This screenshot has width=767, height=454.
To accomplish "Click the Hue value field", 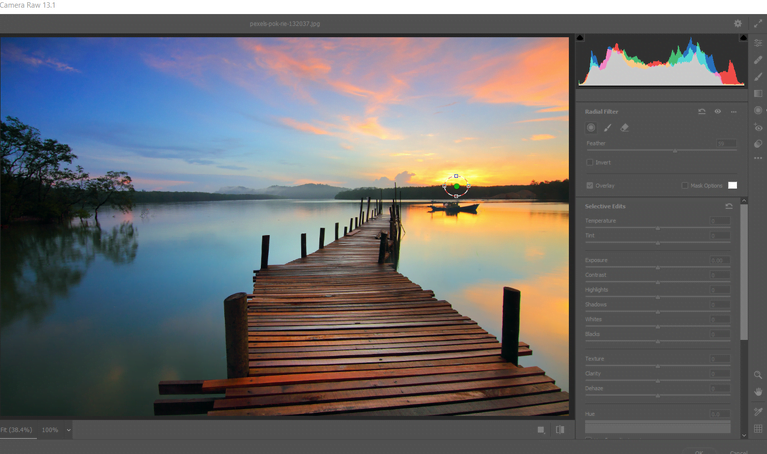I will click(720, 413).
